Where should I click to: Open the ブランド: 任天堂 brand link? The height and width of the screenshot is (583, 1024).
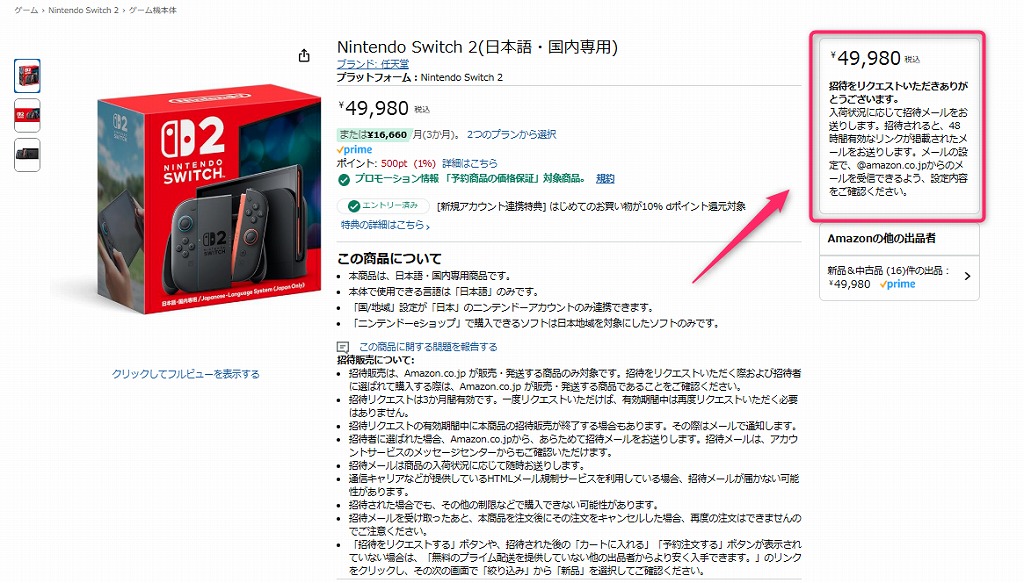[x=373, y=64]
